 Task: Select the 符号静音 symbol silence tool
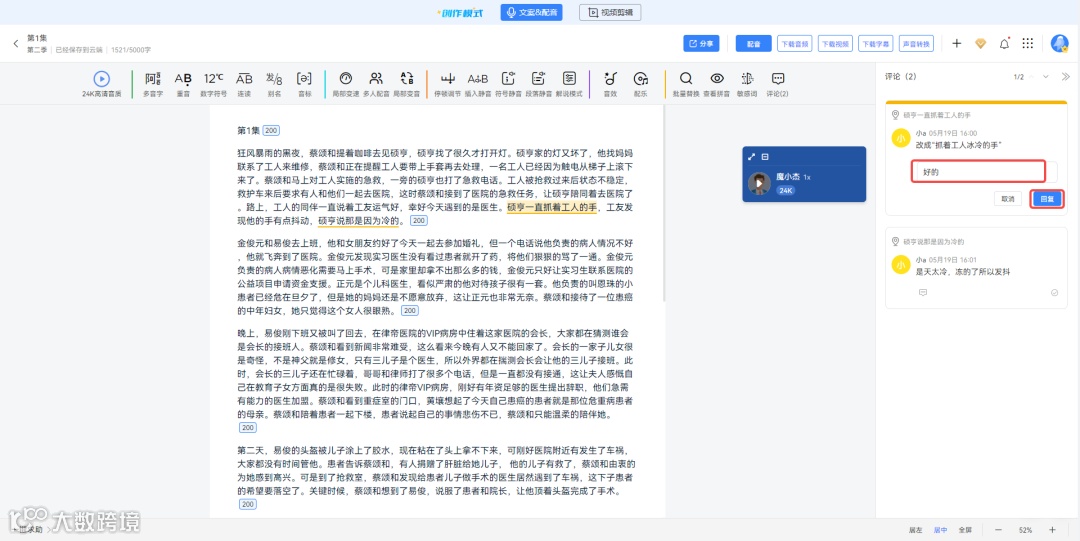[x=508, y=84]
